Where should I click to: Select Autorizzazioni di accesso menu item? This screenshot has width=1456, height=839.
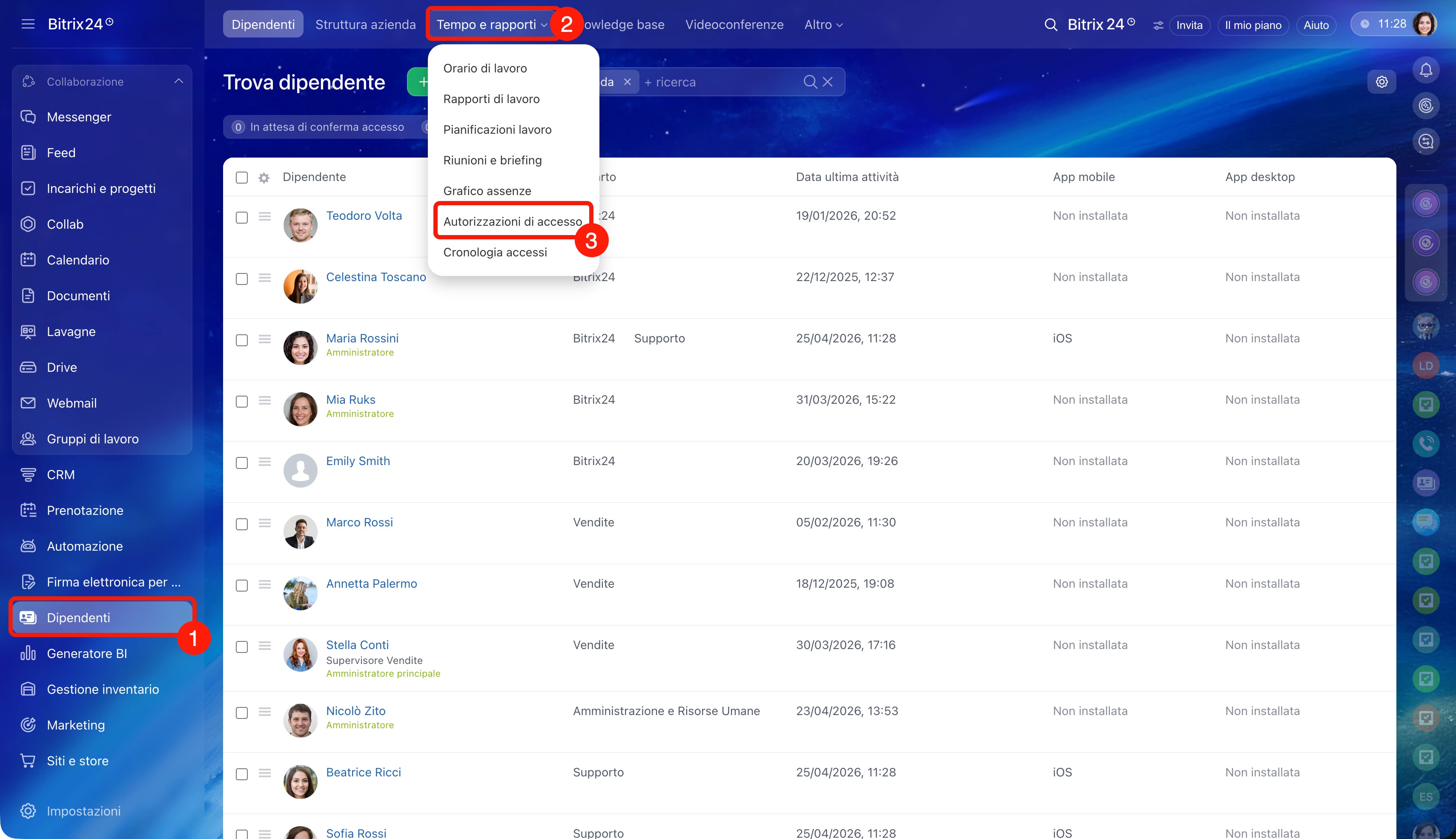click(512, 221)
